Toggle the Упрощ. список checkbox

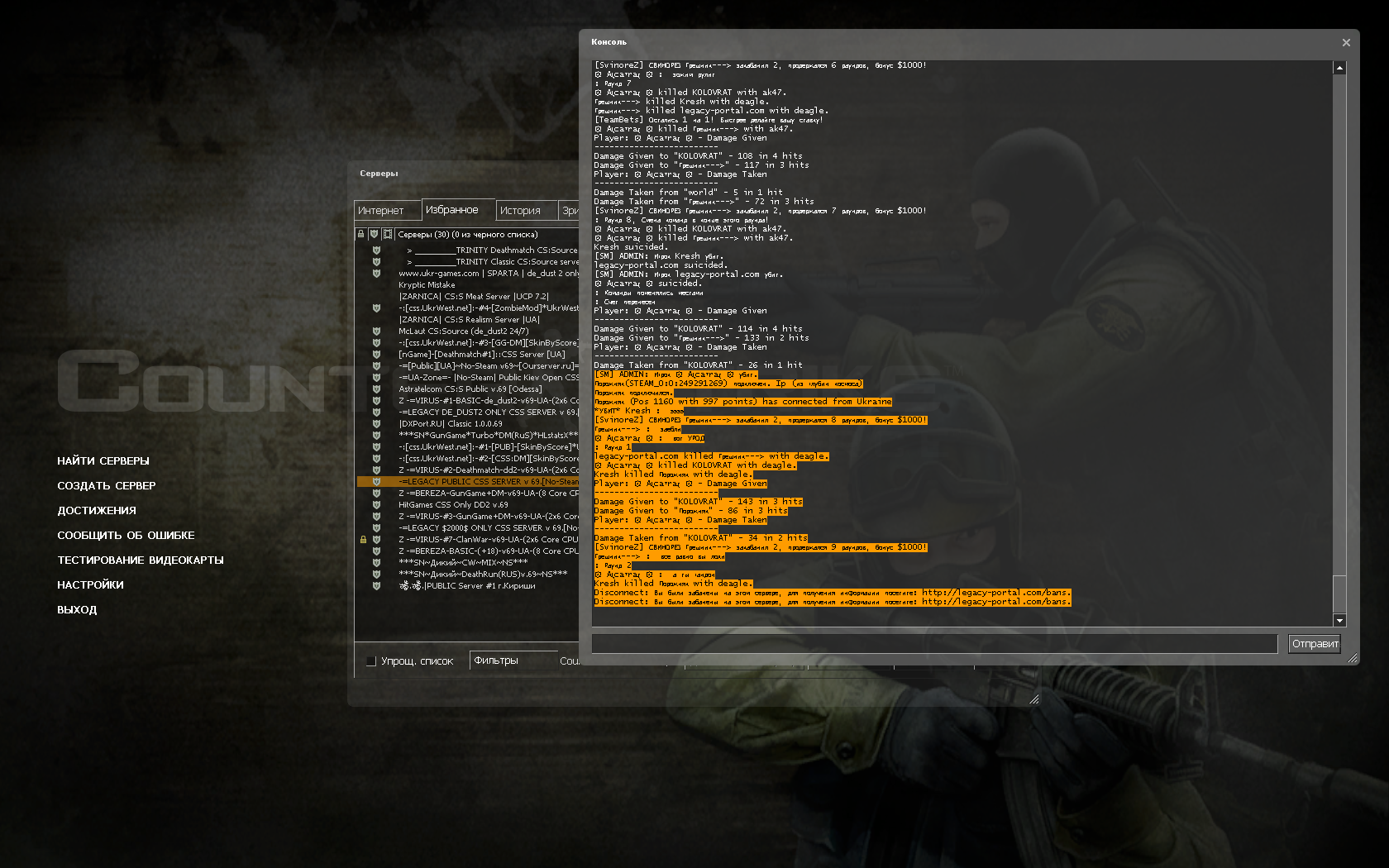click(371, 661)
